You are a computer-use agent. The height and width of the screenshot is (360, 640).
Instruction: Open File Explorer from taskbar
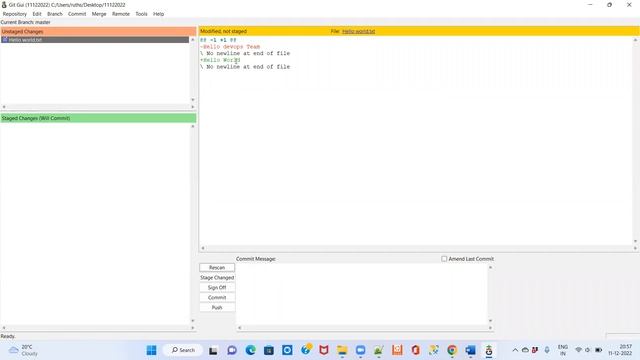(x=342, y=350)
